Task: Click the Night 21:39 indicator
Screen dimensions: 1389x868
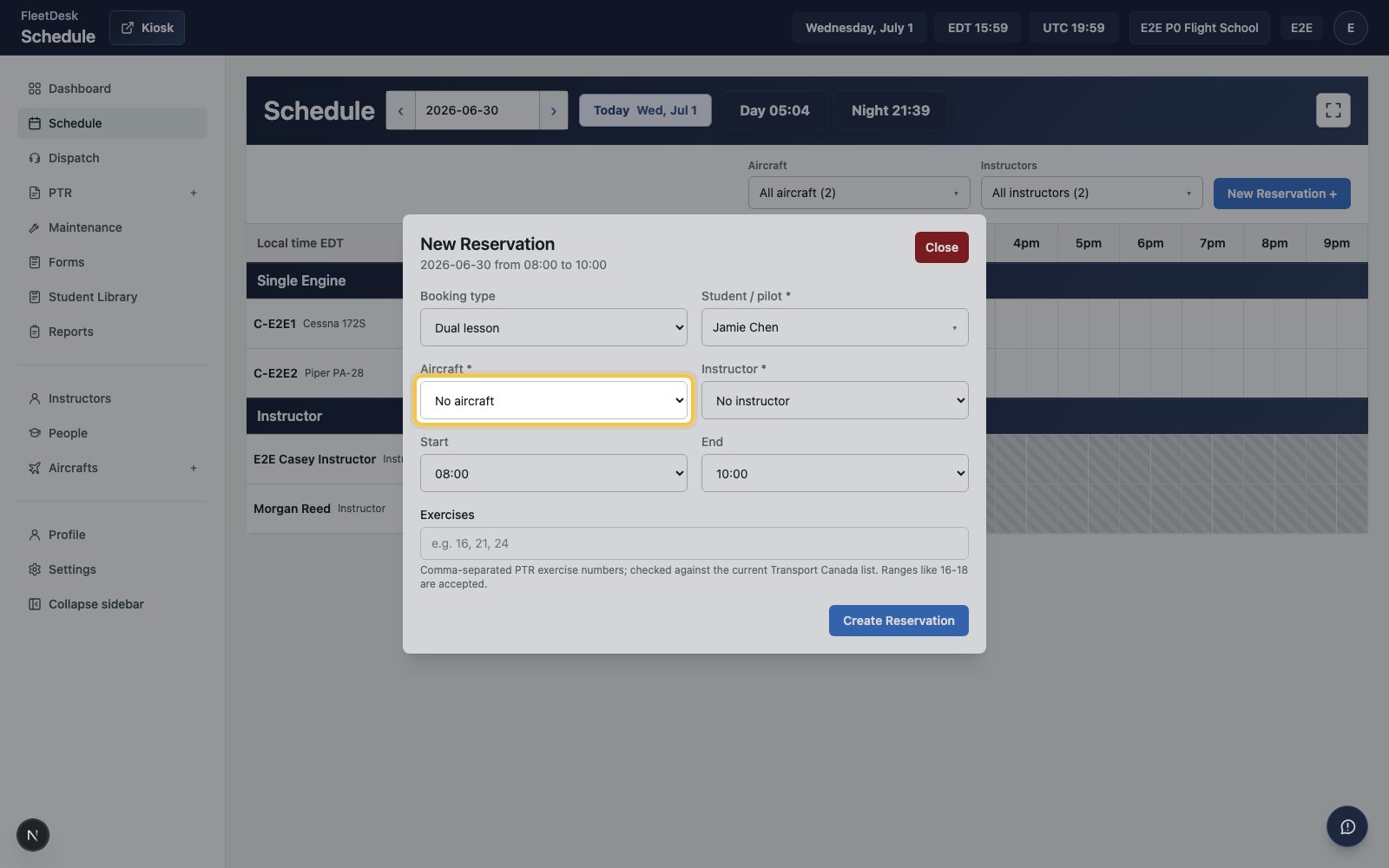Action: [891, 110]
